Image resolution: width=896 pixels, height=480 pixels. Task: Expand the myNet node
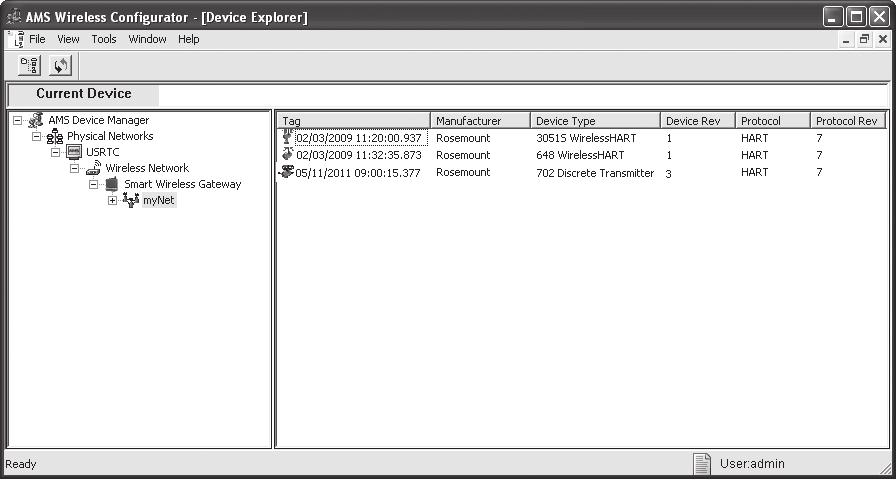pos(112,201)
